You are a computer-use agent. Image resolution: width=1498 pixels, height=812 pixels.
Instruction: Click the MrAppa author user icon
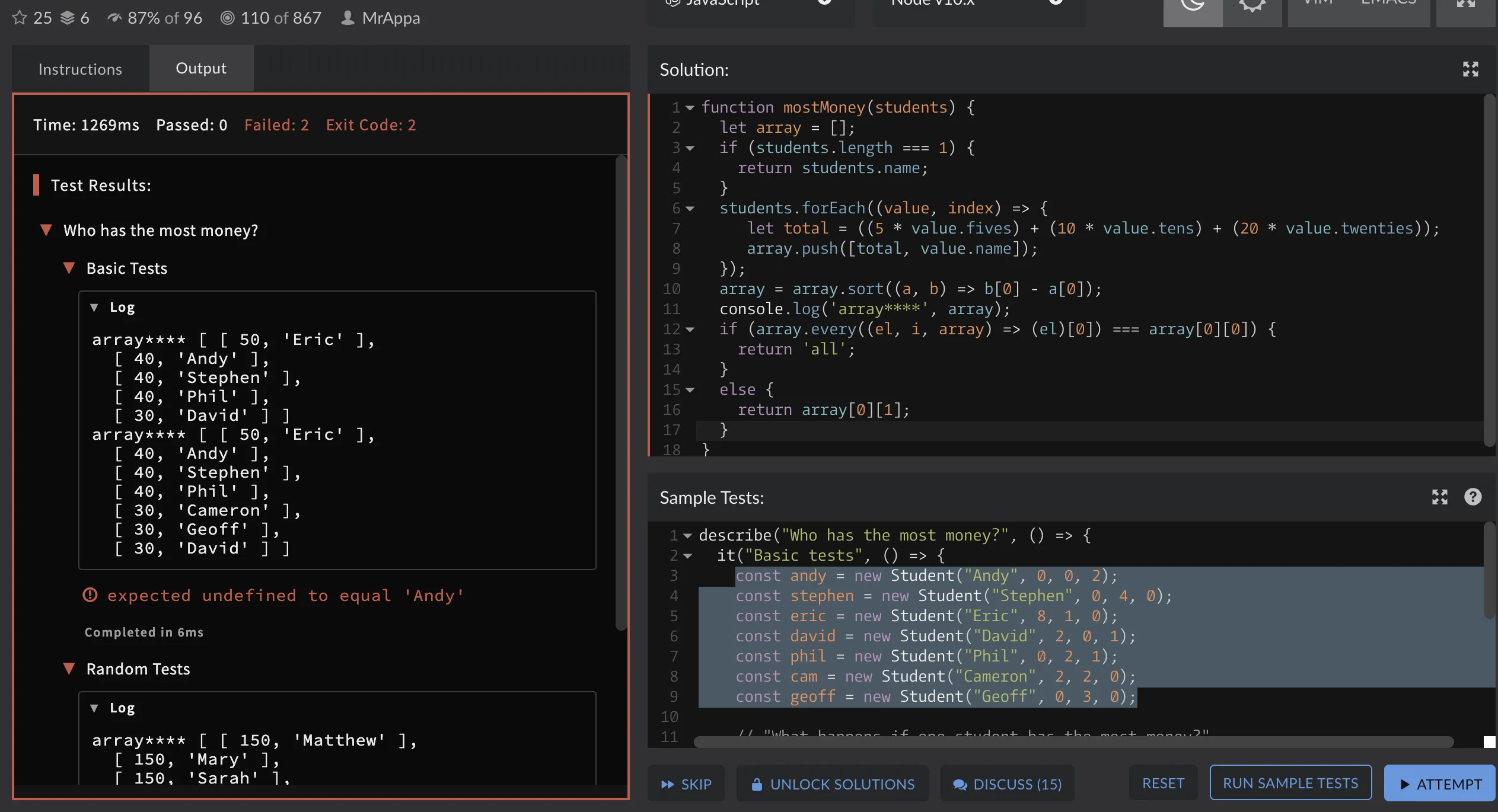point(348,18)
